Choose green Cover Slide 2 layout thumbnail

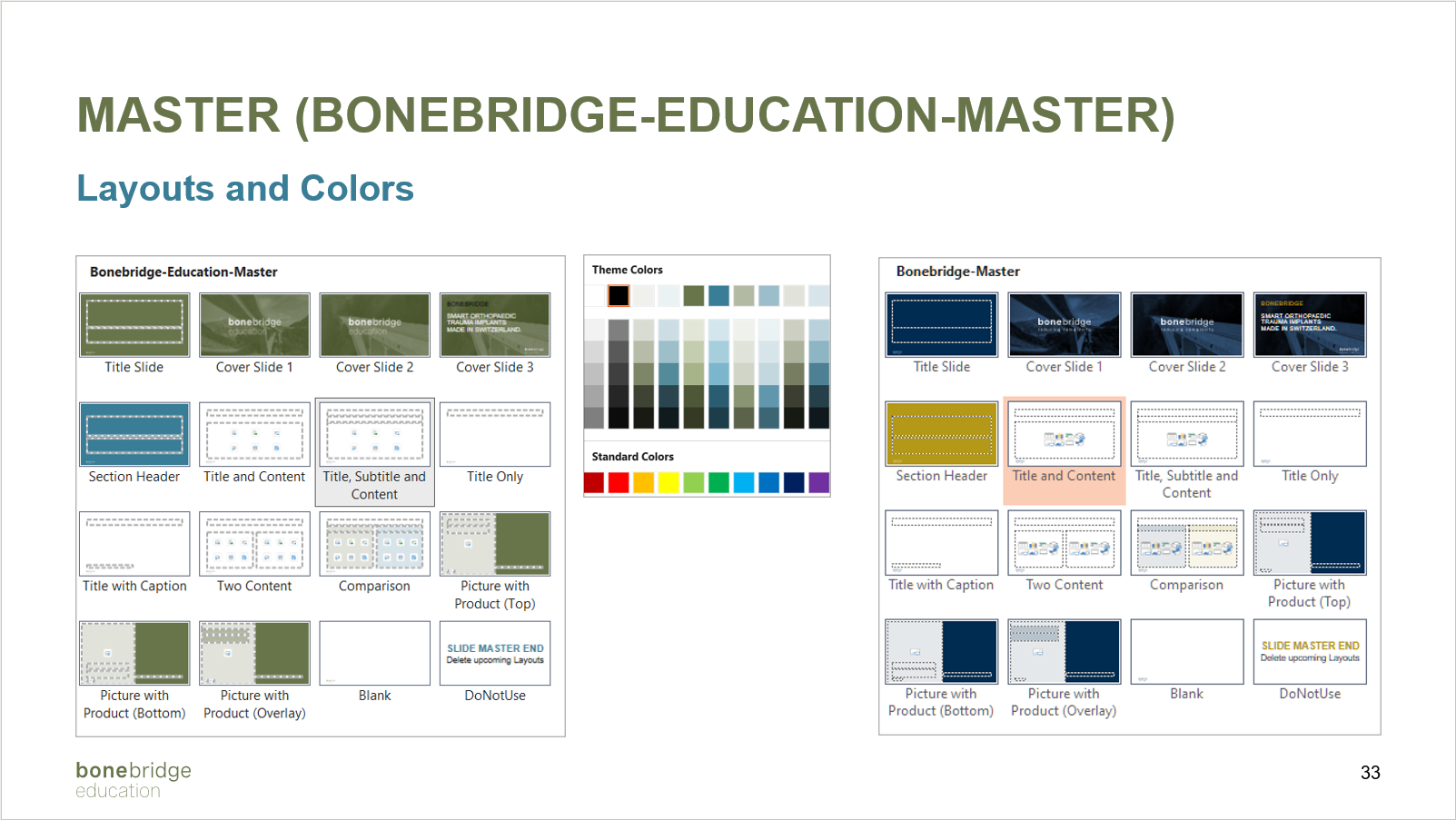click(374, 325)
